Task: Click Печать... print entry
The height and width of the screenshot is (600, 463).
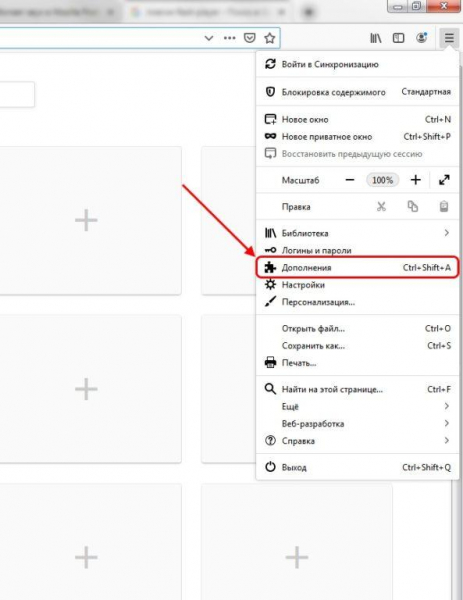Action: (357, 362)
